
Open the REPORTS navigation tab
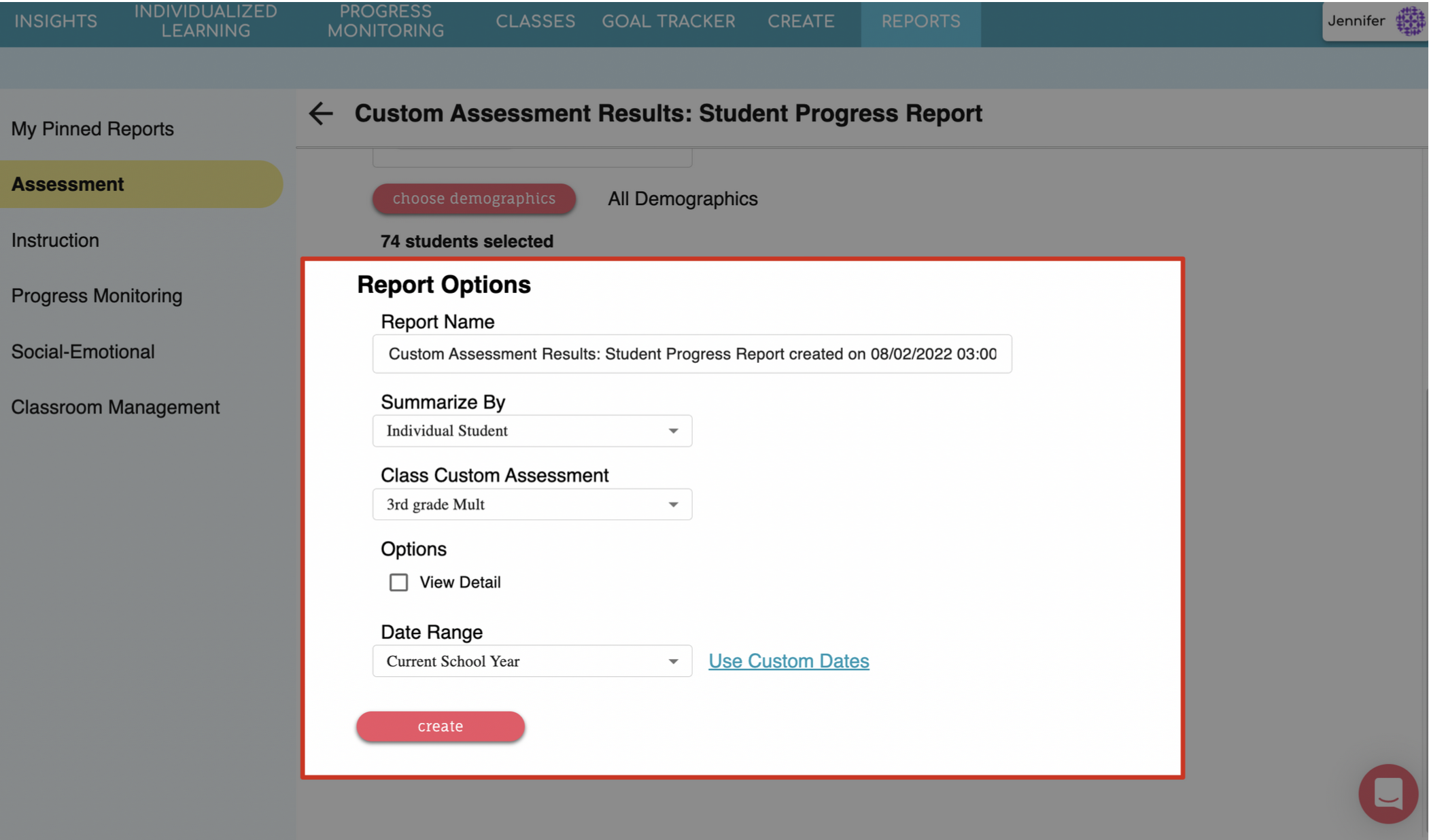pyautogui.click(x=921, y=21)
